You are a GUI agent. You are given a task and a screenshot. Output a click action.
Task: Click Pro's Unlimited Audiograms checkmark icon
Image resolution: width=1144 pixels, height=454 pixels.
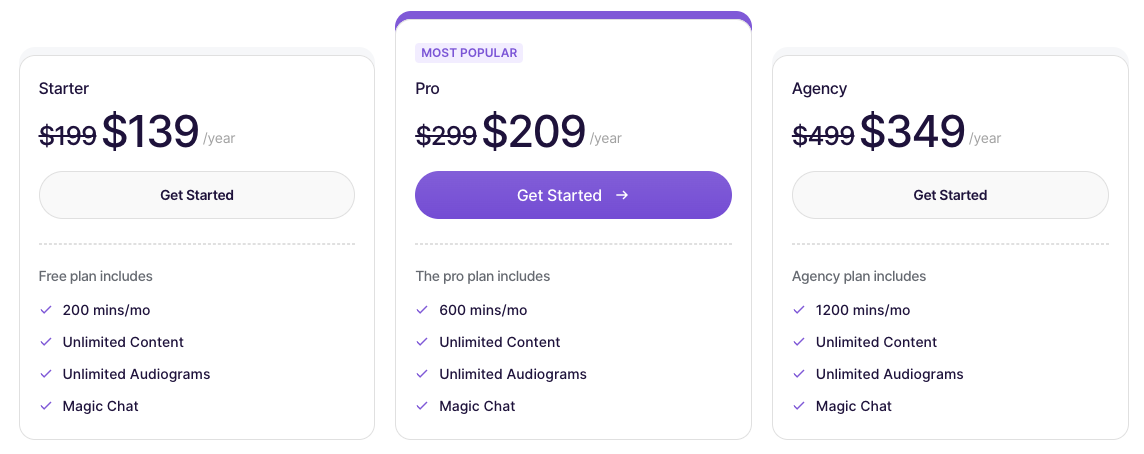tap(422, 374)
